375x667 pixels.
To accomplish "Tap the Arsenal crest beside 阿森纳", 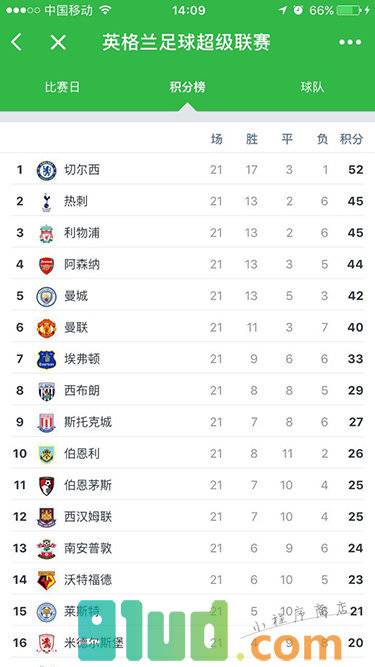I will tap(46, 265).
